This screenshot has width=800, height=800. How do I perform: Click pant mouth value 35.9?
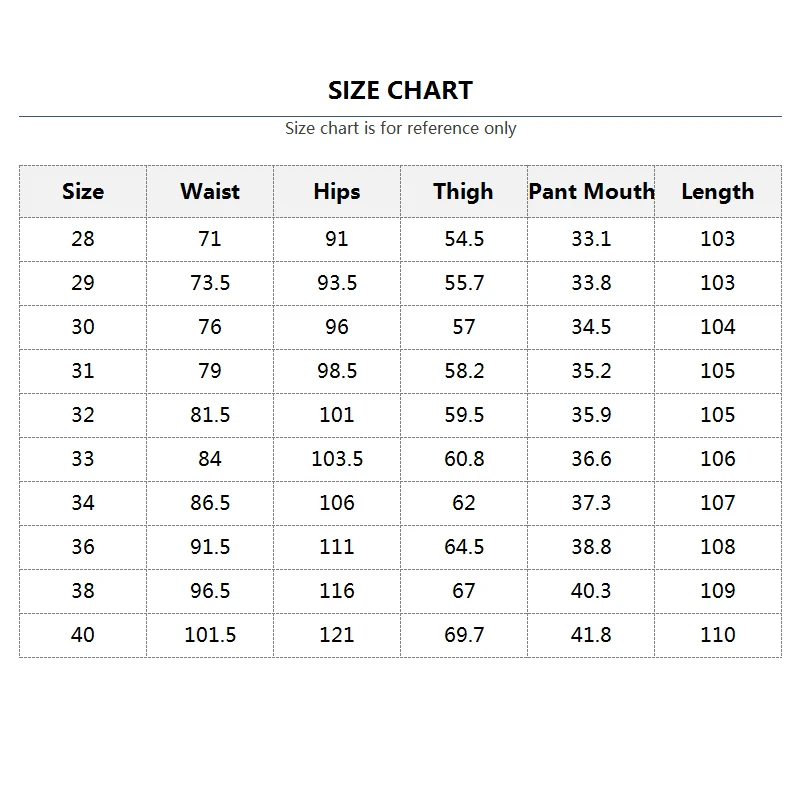click(x=591, y=415)
